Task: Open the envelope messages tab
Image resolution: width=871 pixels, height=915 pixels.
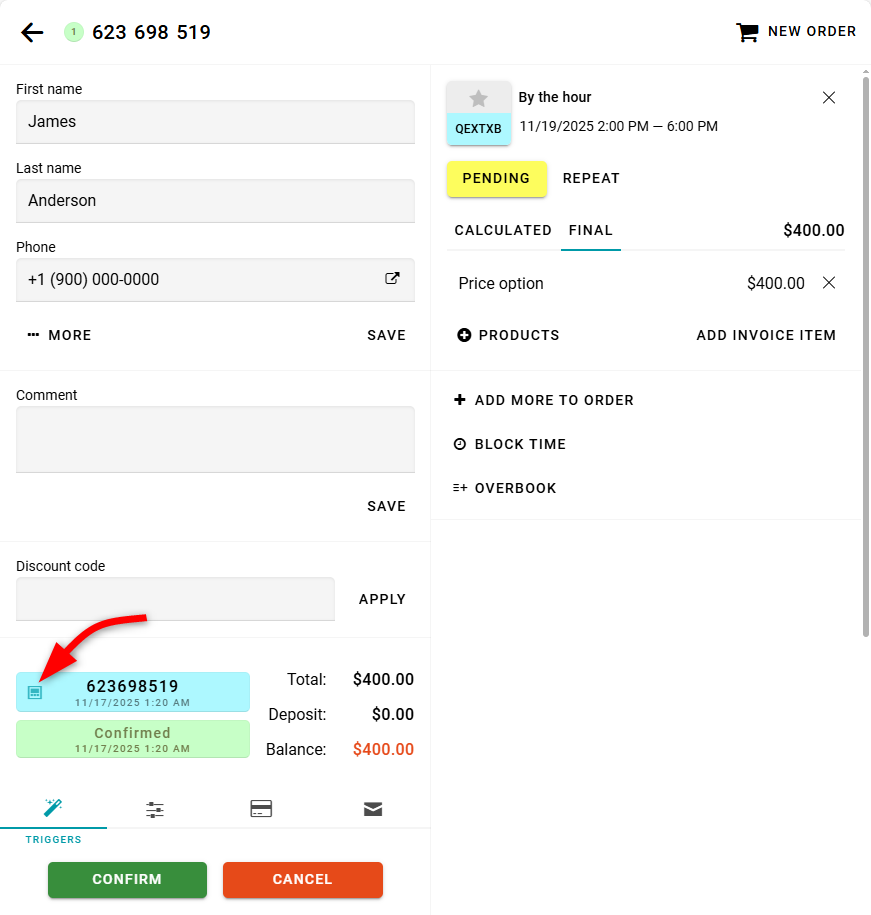Action: tap(373, 810)
